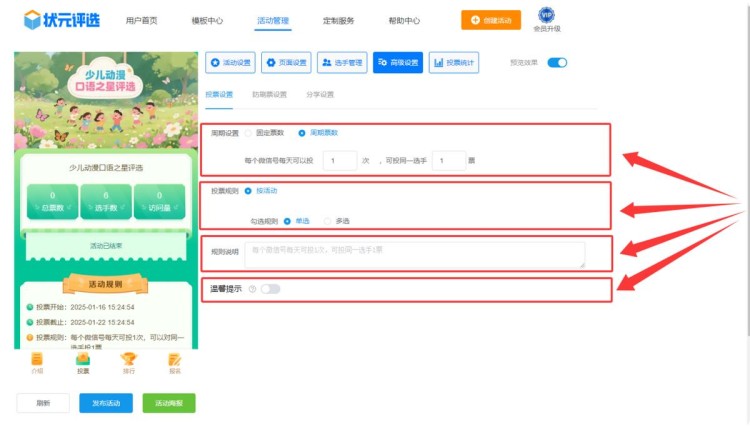
Task: Click the 报名 sign-up icon
Action: (175, 360)
